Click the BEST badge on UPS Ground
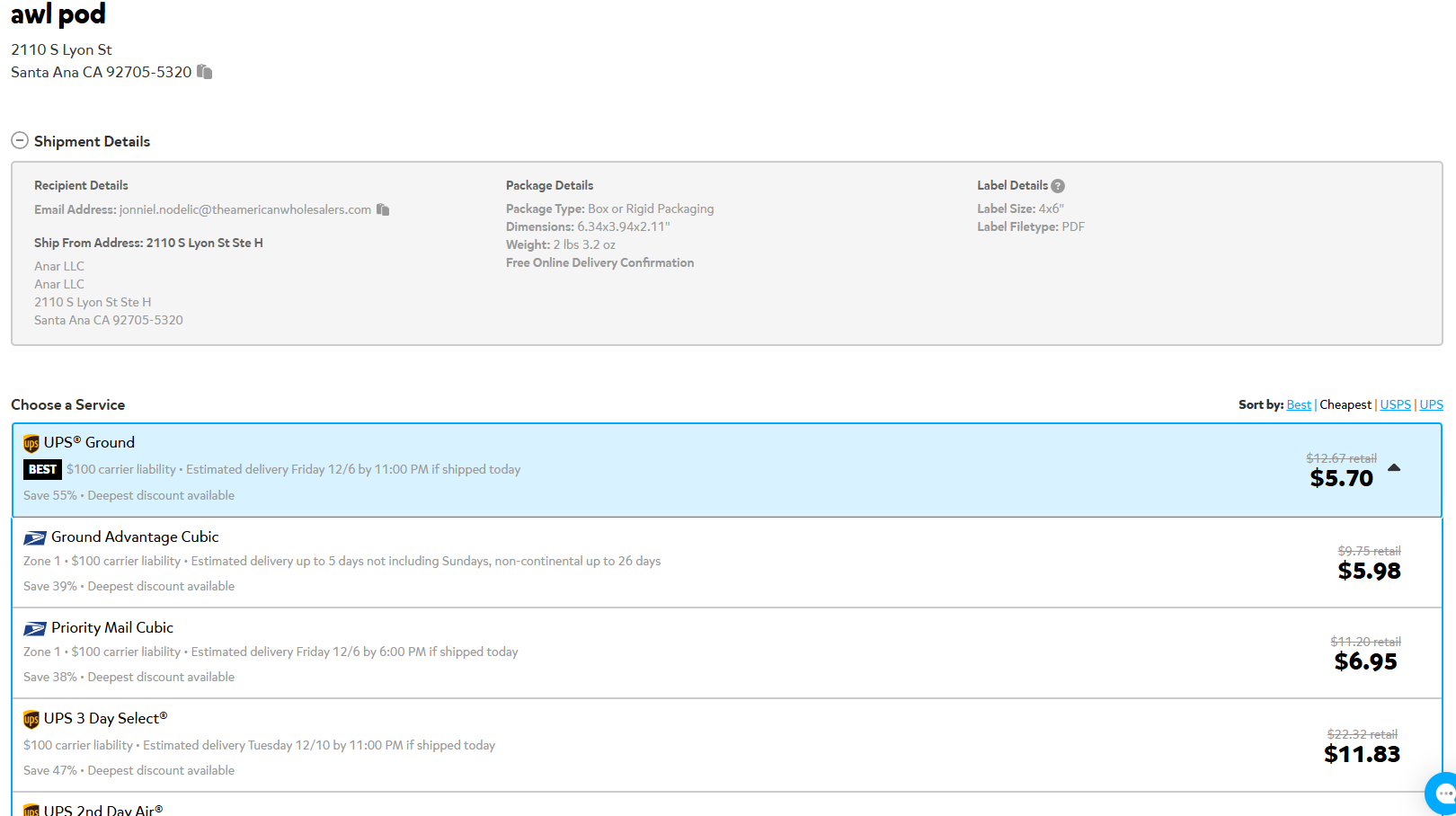The width and height of the screenshot is (1456, 816). point(42,469)
